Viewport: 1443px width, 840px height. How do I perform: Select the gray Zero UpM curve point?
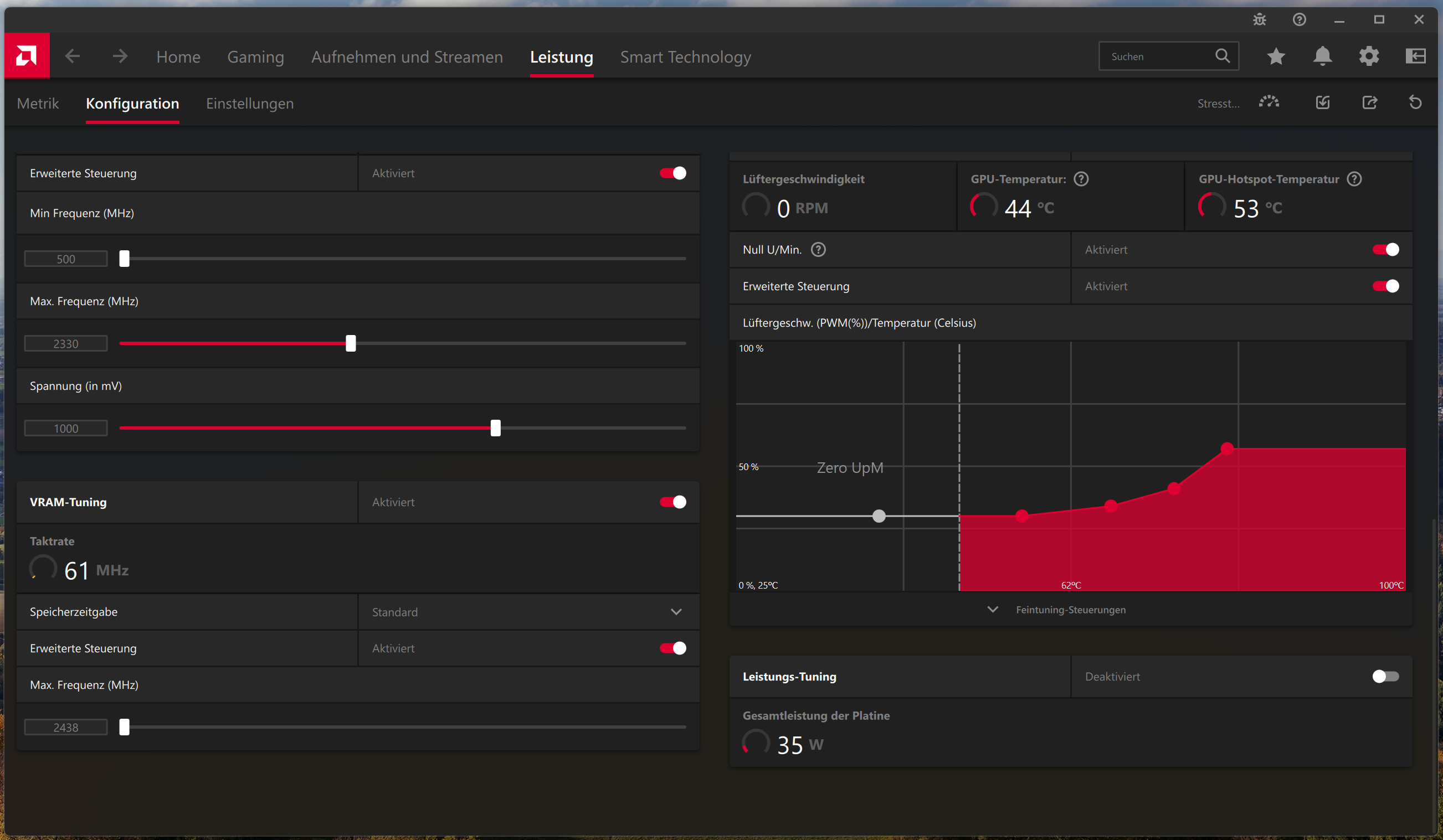879,516
